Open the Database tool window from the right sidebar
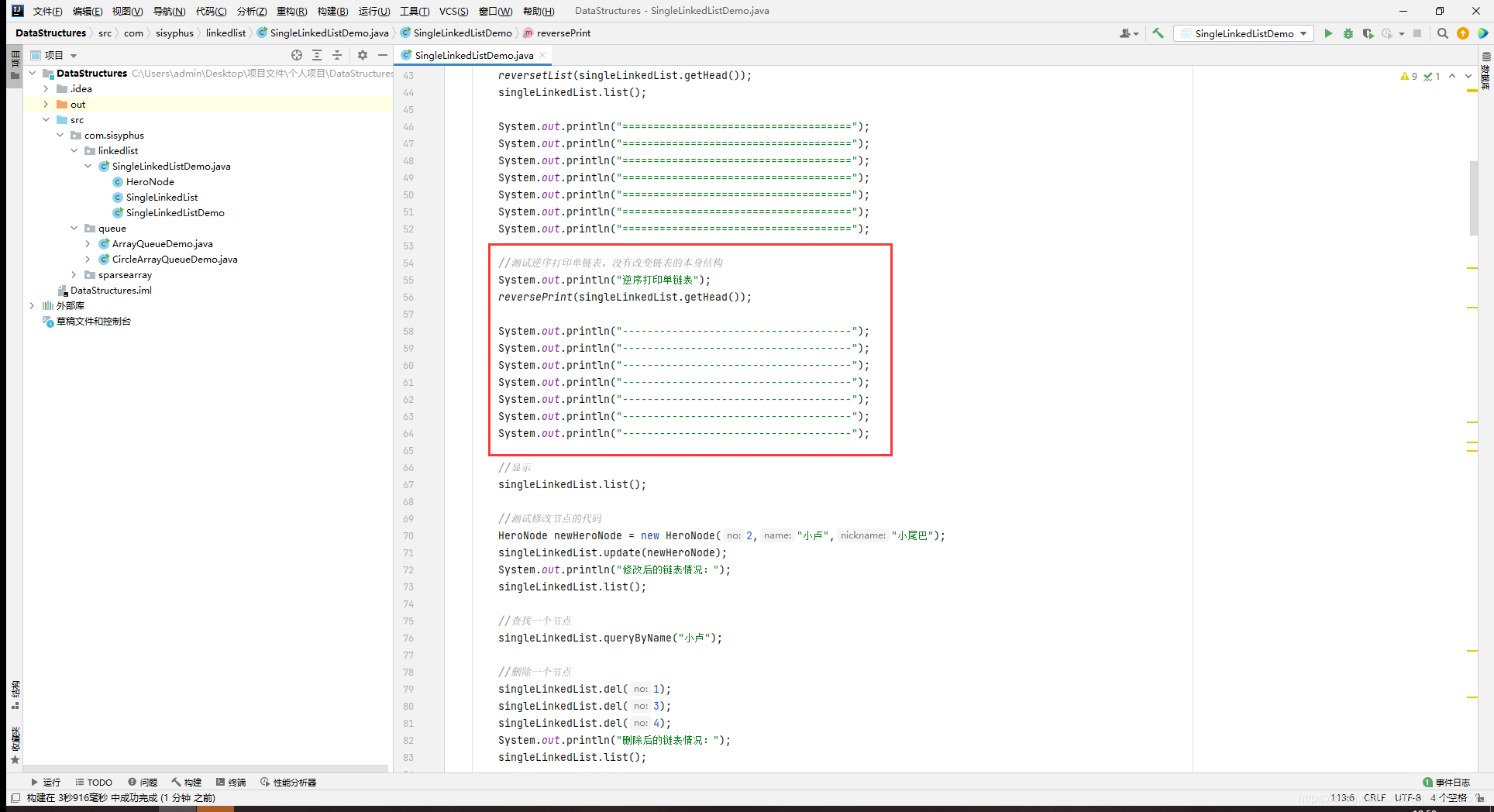The height and width of the screenshot is (812, 1494). tap(1485, 71)
